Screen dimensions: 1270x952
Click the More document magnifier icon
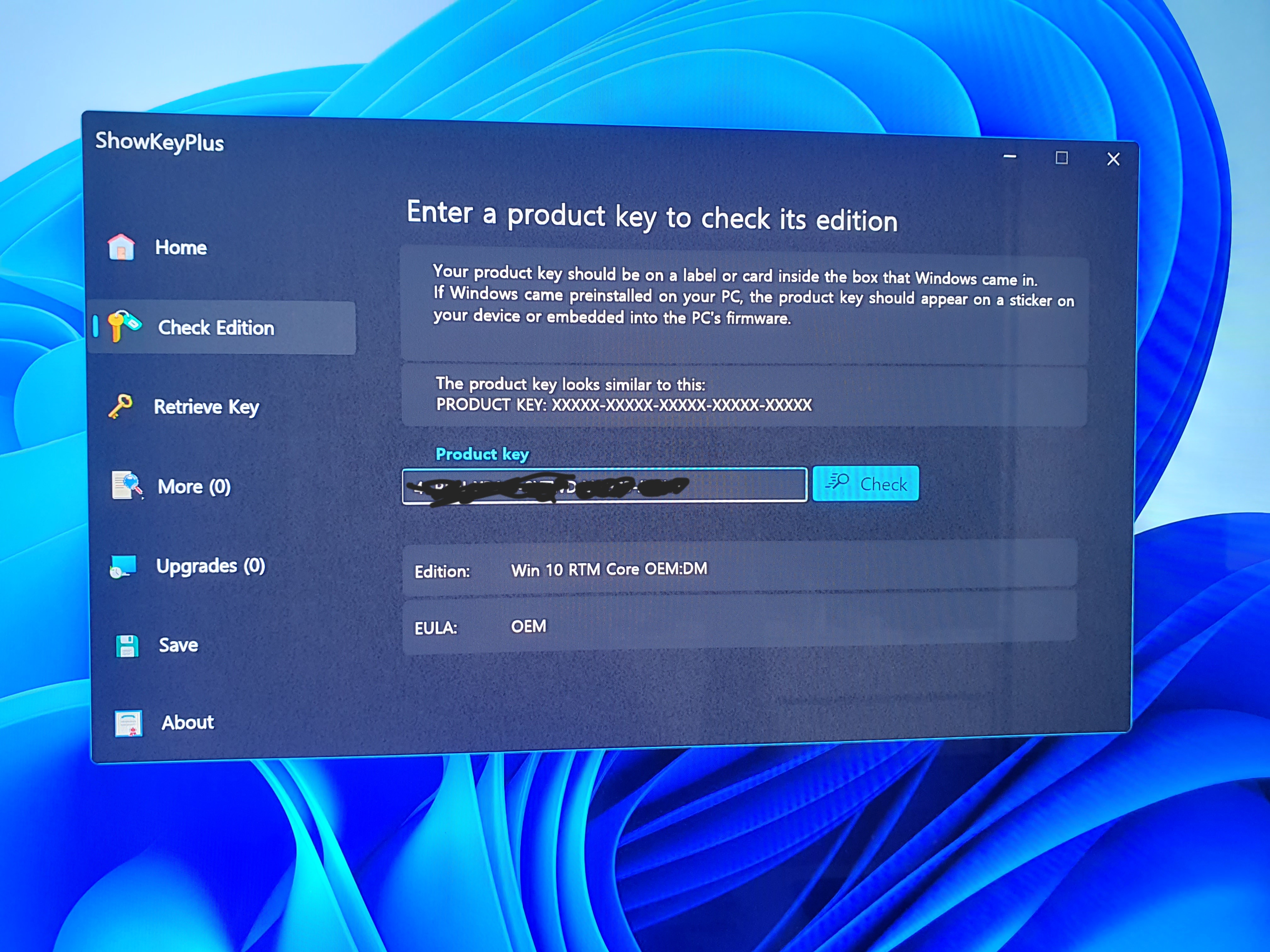click(x=128, y=485)
